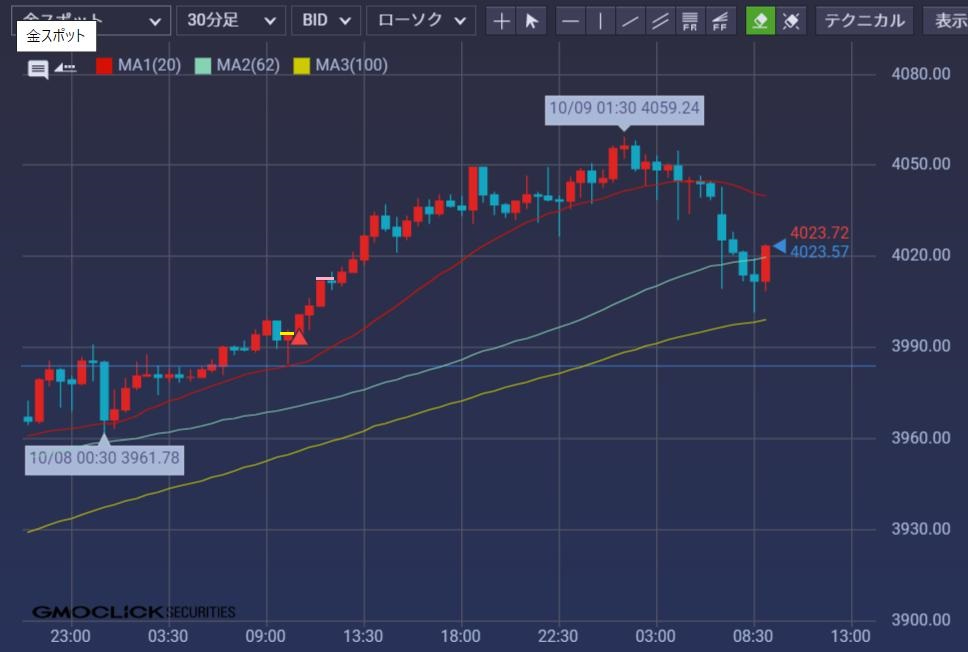Screen dimensions: 968x652
Task: Click the 08:30 time axis label
Action: (x=753, y=636)
